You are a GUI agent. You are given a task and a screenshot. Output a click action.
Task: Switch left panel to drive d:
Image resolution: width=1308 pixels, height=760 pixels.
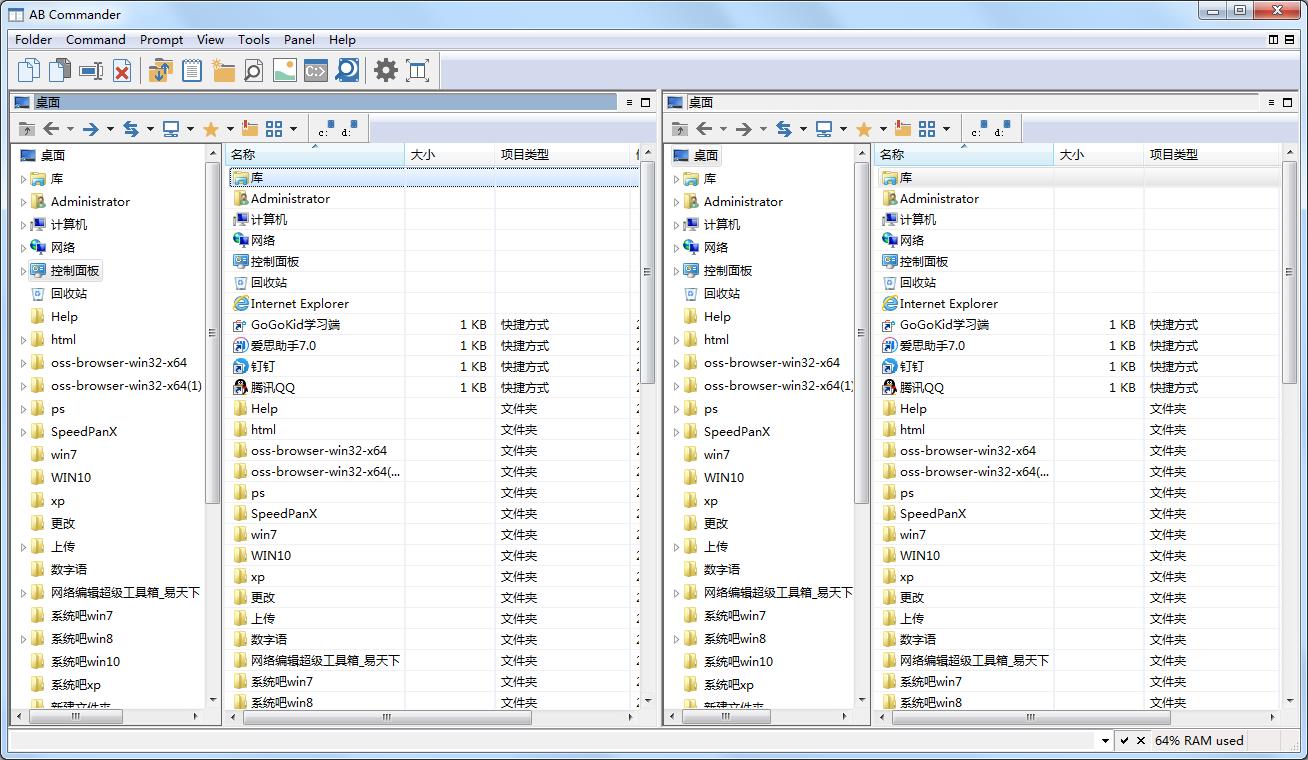point(349,129)
